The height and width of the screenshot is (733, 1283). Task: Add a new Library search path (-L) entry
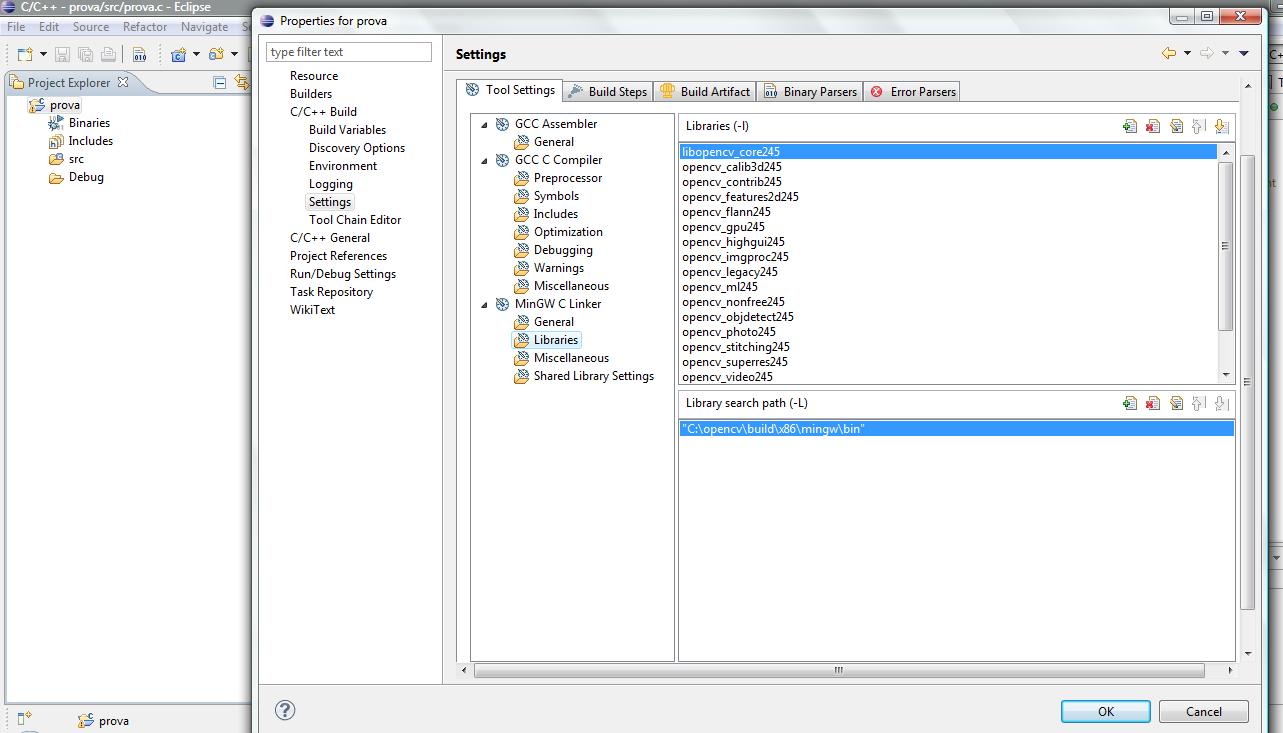click(1130, 403)
